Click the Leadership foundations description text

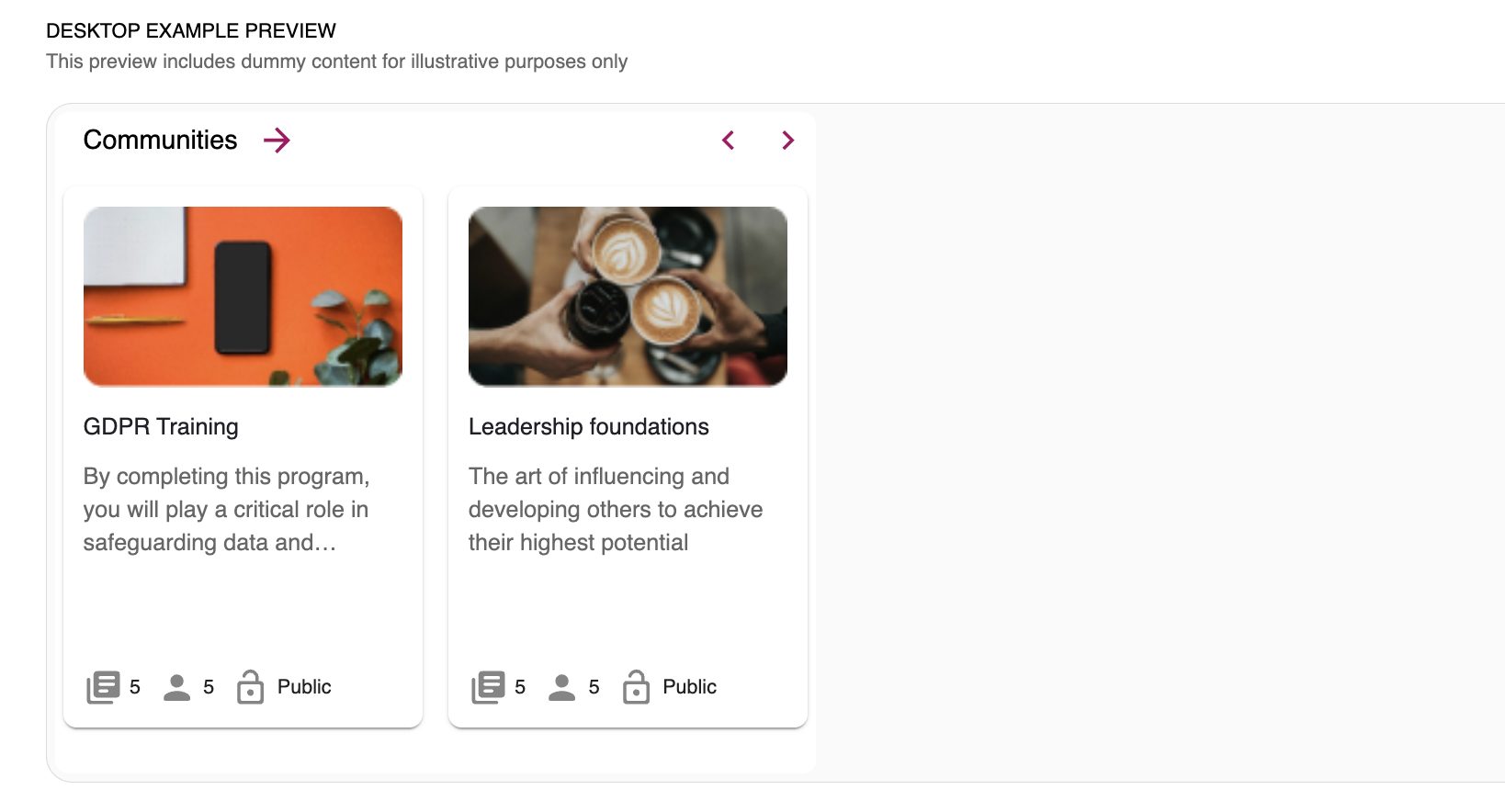point(615,510)
